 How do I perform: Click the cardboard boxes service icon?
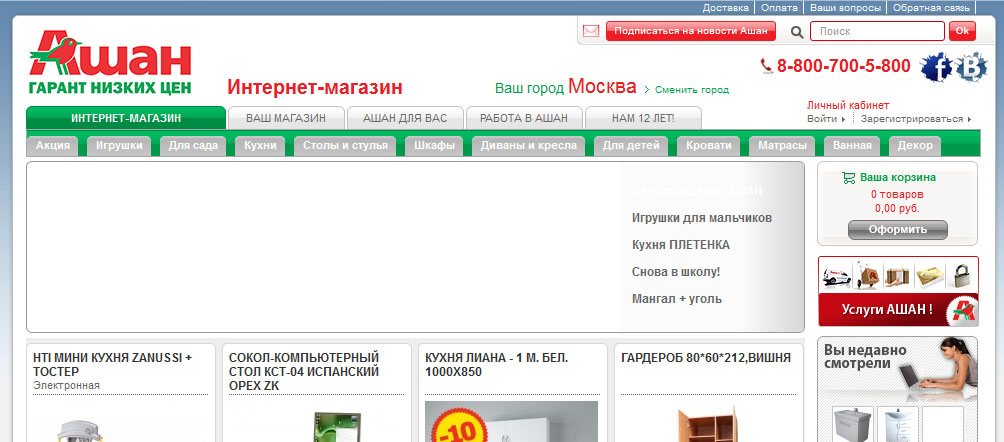click(x=898, y=277)
